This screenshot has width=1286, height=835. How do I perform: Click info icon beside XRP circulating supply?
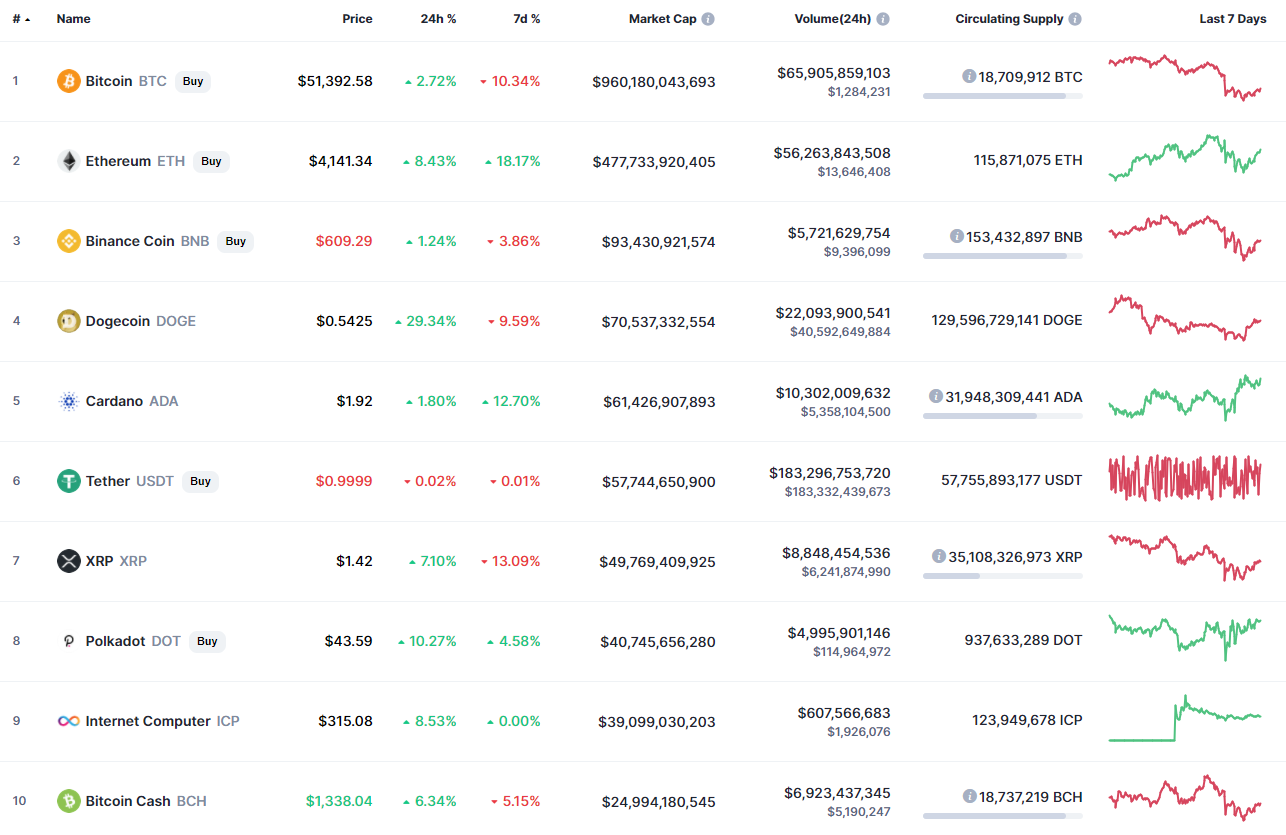click(x=938, y=556)
